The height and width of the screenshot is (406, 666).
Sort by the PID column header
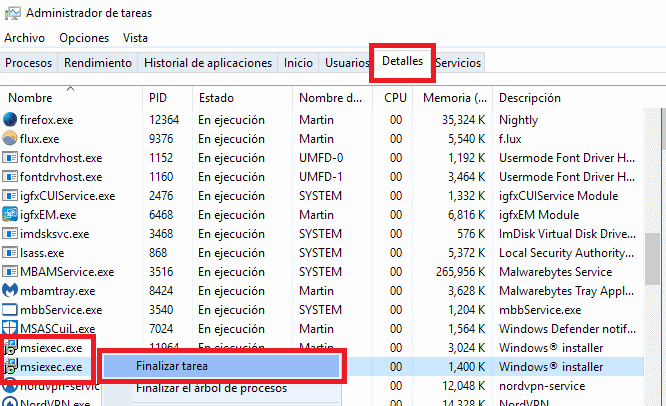167,98
